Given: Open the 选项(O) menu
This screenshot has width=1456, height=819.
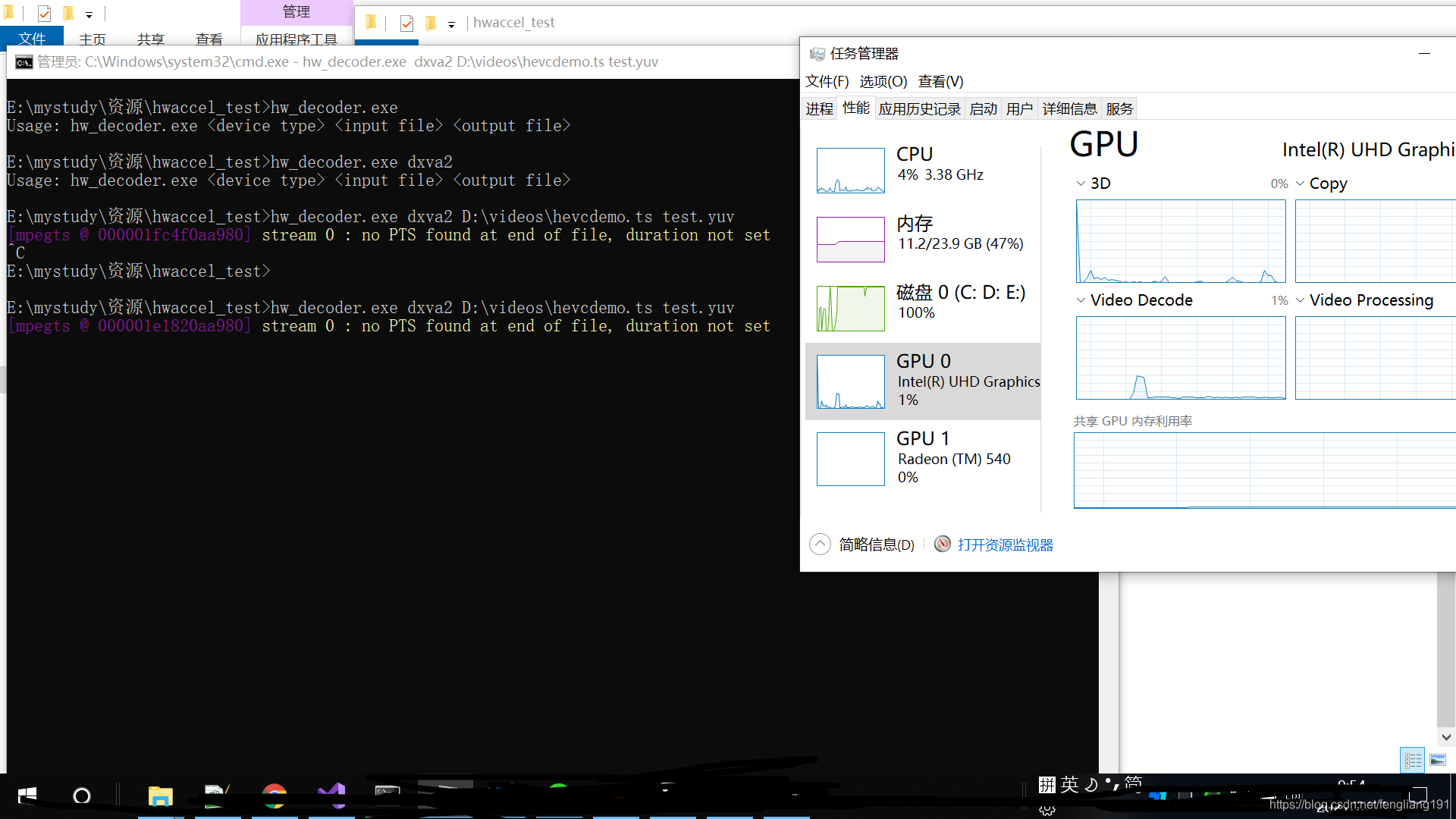Looking at the screenshot, I should 883,81.
